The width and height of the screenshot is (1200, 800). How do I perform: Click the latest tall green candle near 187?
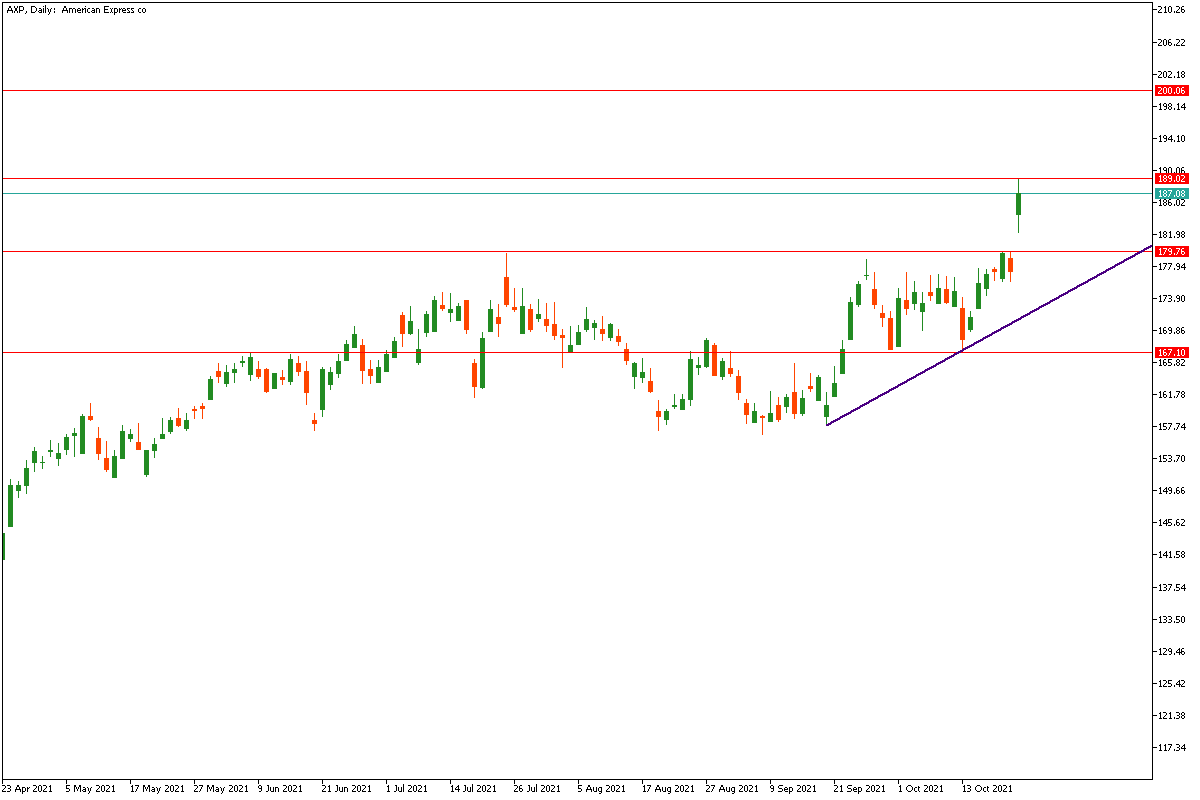click(1018, 204)
